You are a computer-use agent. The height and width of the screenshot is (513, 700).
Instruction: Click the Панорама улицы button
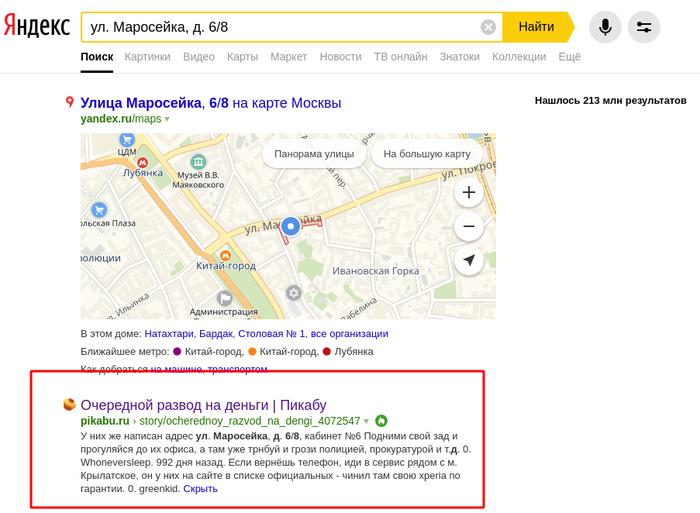point(314,154)
